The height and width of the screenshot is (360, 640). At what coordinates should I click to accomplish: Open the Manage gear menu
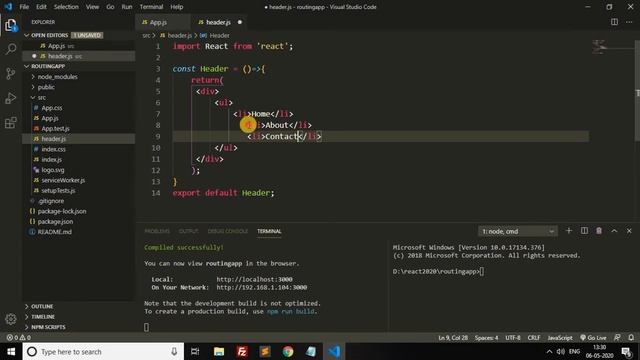coord(11,319)
